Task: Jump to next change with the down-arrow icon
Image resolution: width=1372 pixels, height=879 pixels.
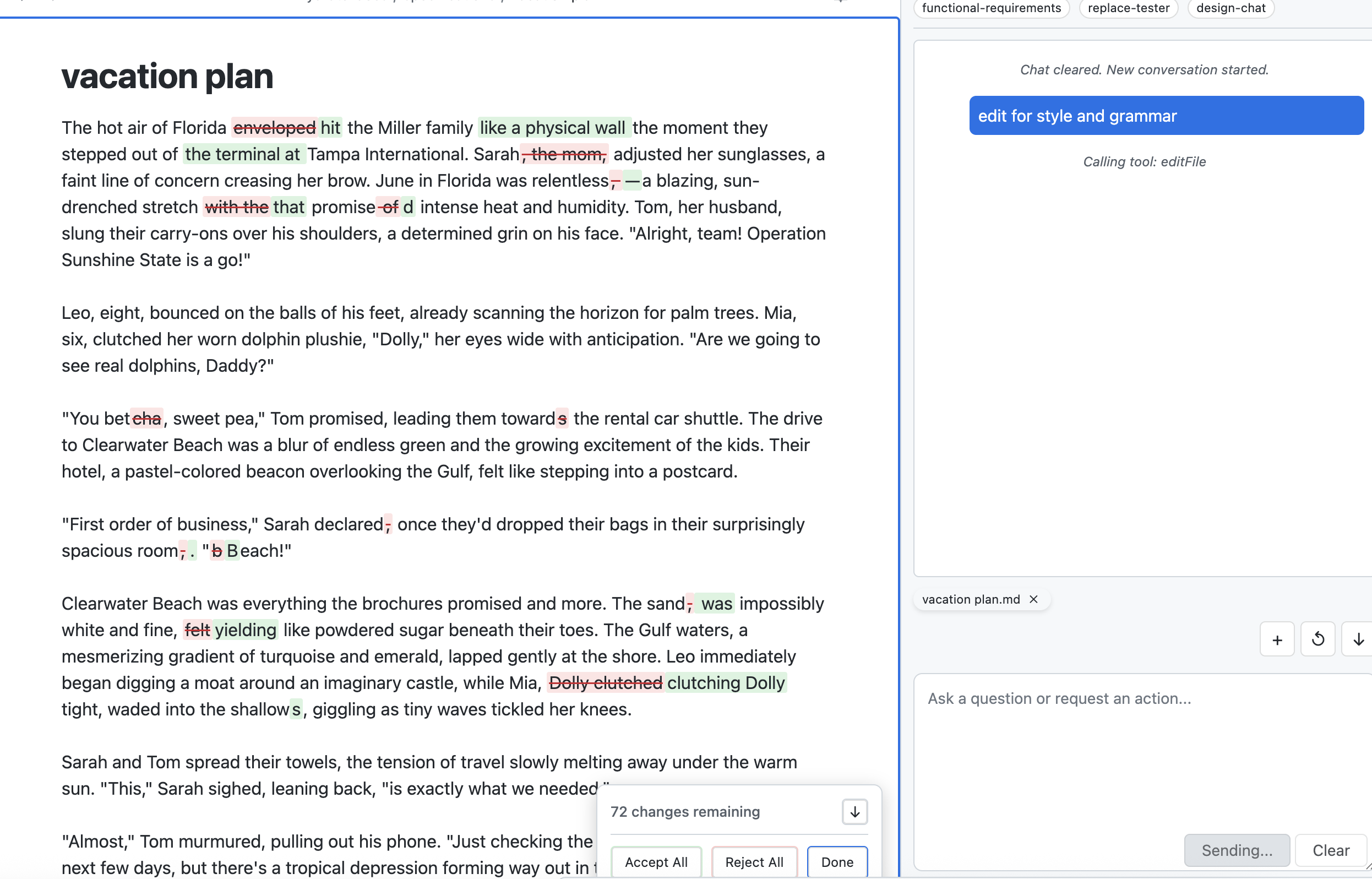Action: 854,811
